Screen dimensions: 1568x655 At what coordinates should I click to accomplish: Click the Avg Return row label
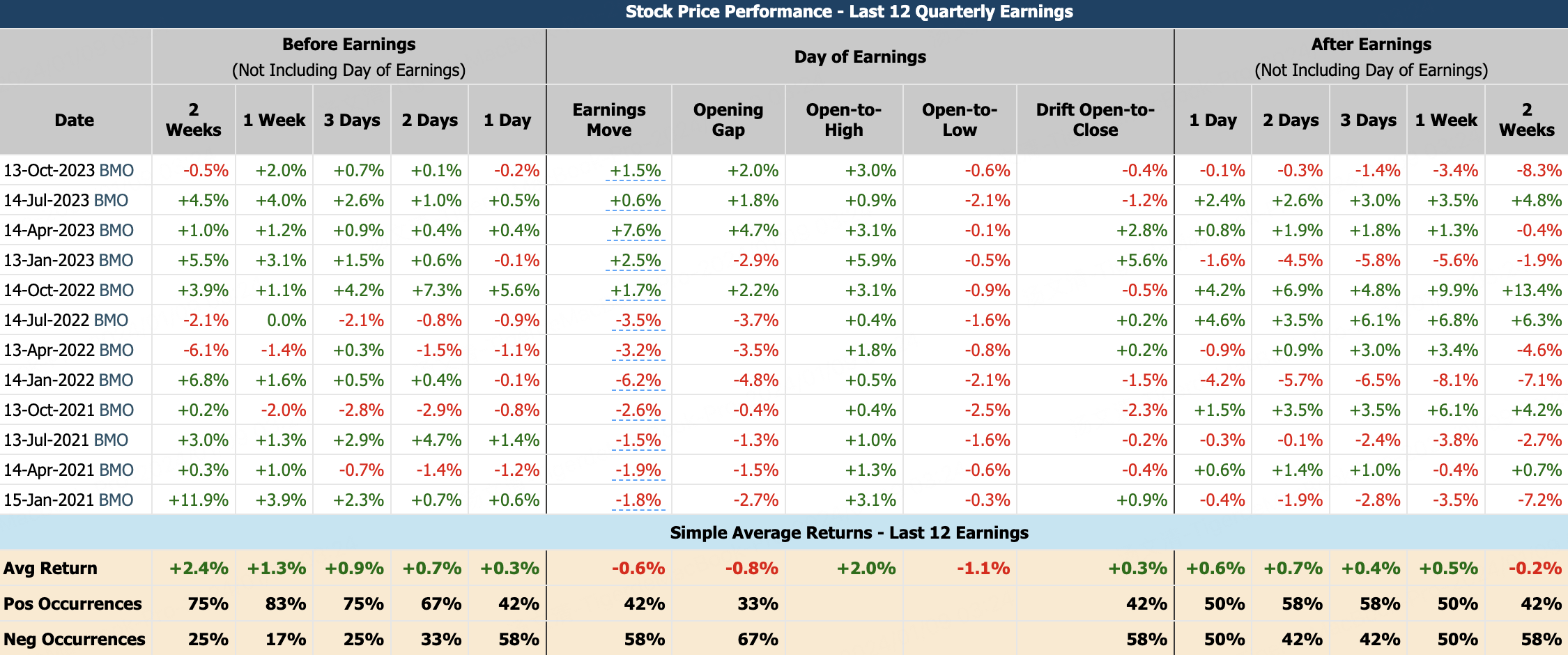[50, 569]
